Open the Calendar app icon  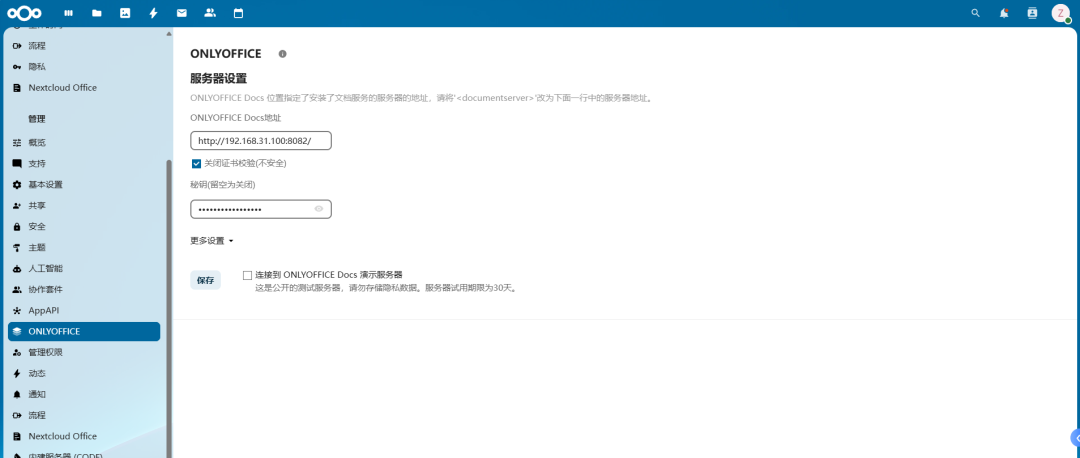[238, 13]
